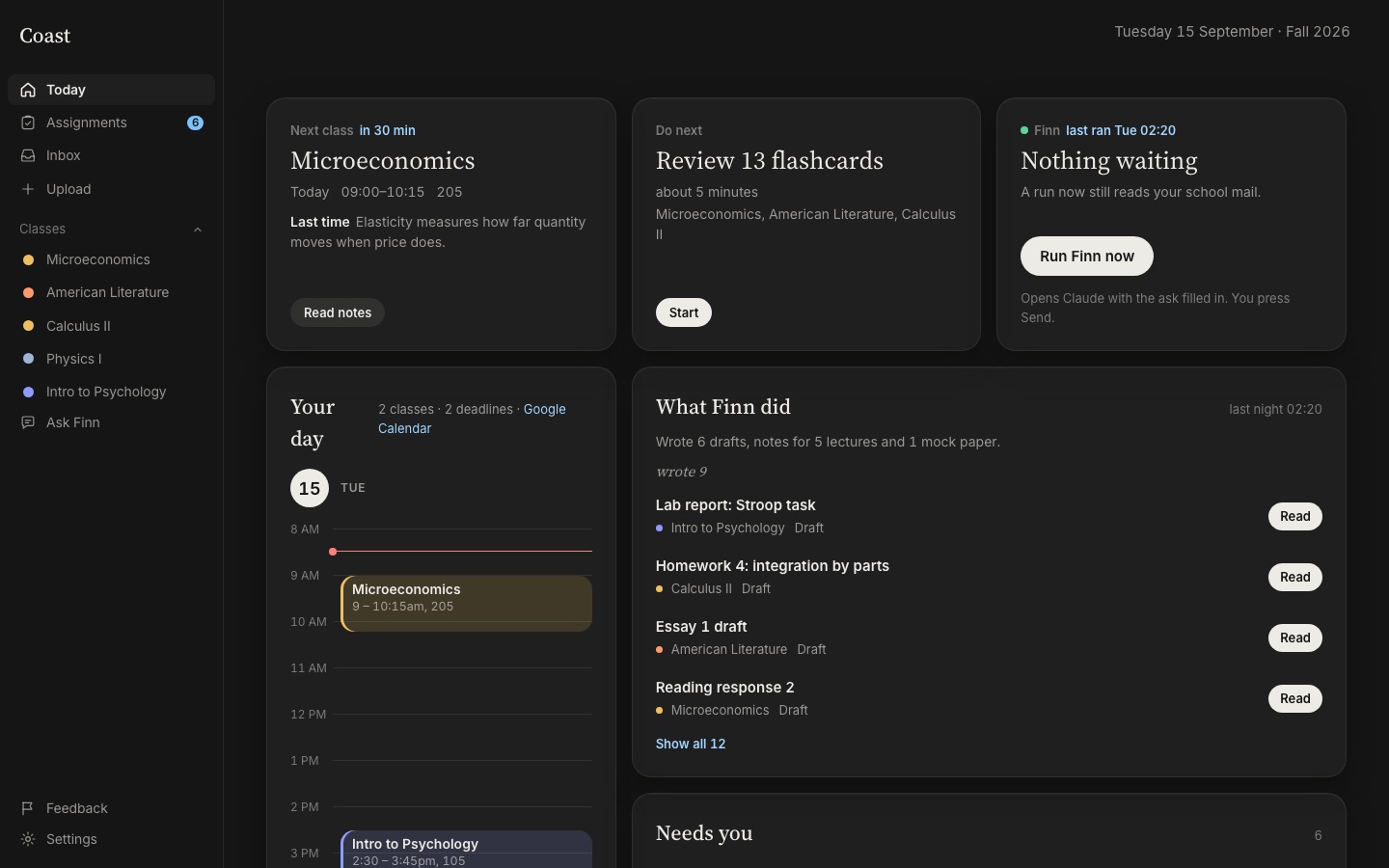
Task: Open the Inbox tray icon
Action: pyautogui.click(x=28, y=155)
